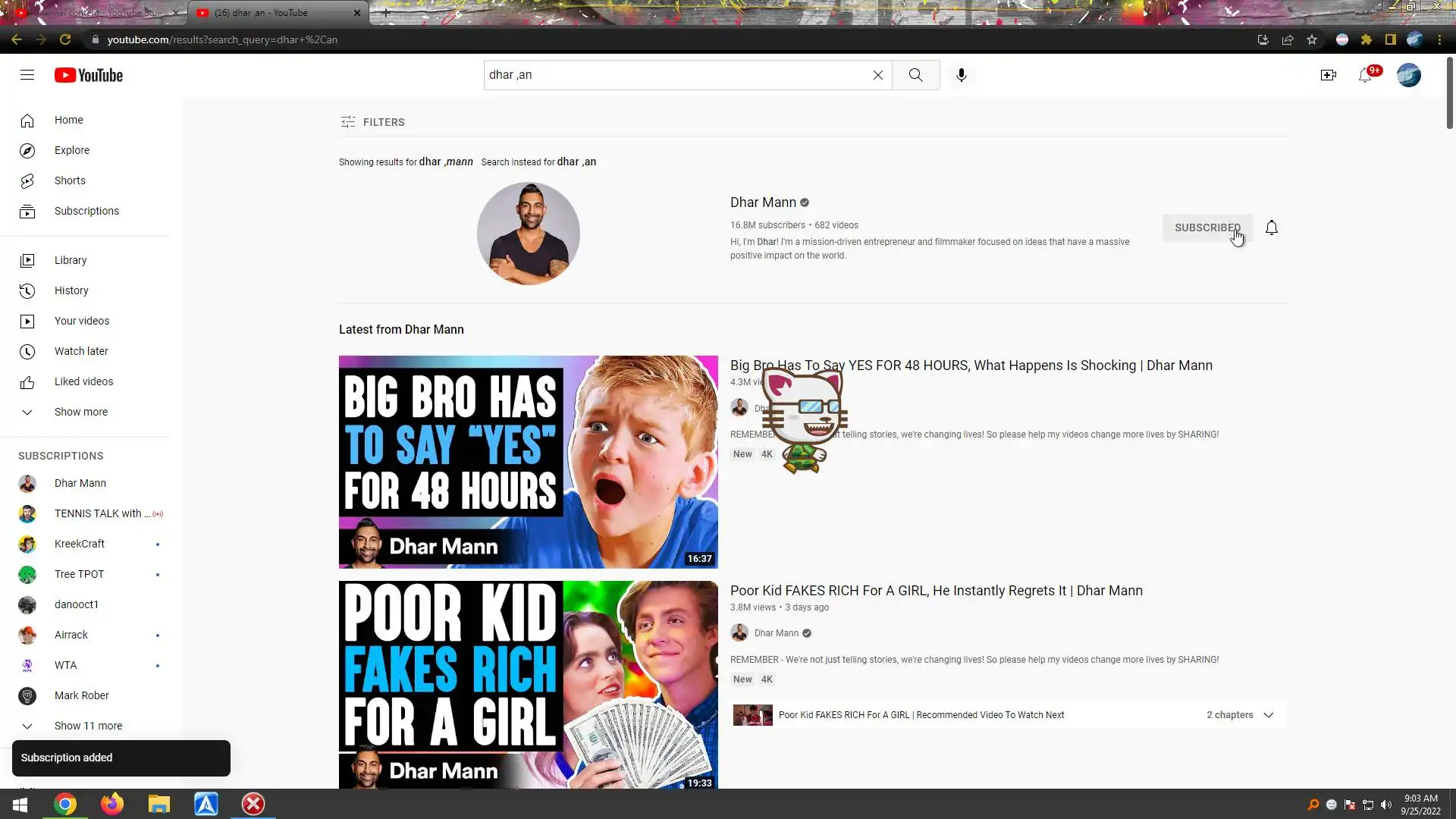Image resolution: width=1456 pixels, height=819 pixels.
Task: Launch Firefox from the Windows taskbar
Action: click(112, 804)
